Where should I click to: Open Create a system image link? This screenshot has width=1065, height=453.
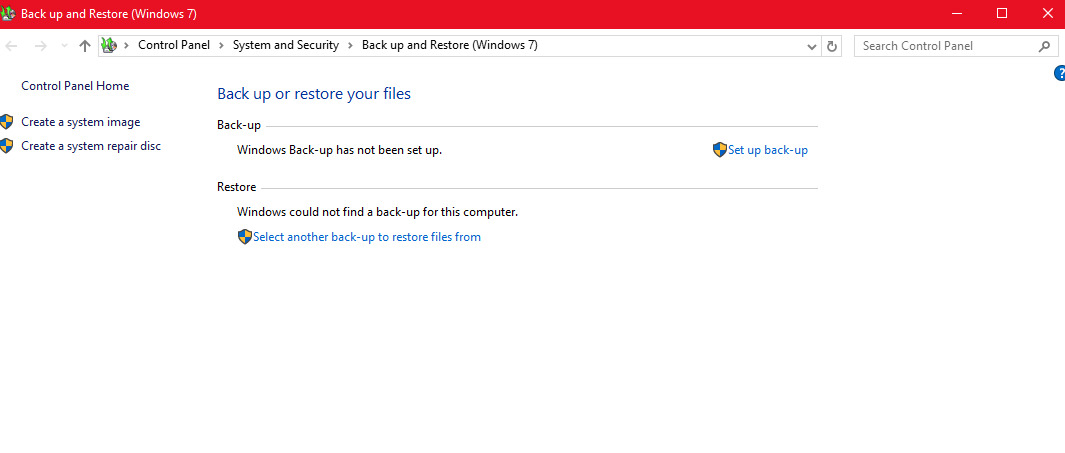pos(81,122)
